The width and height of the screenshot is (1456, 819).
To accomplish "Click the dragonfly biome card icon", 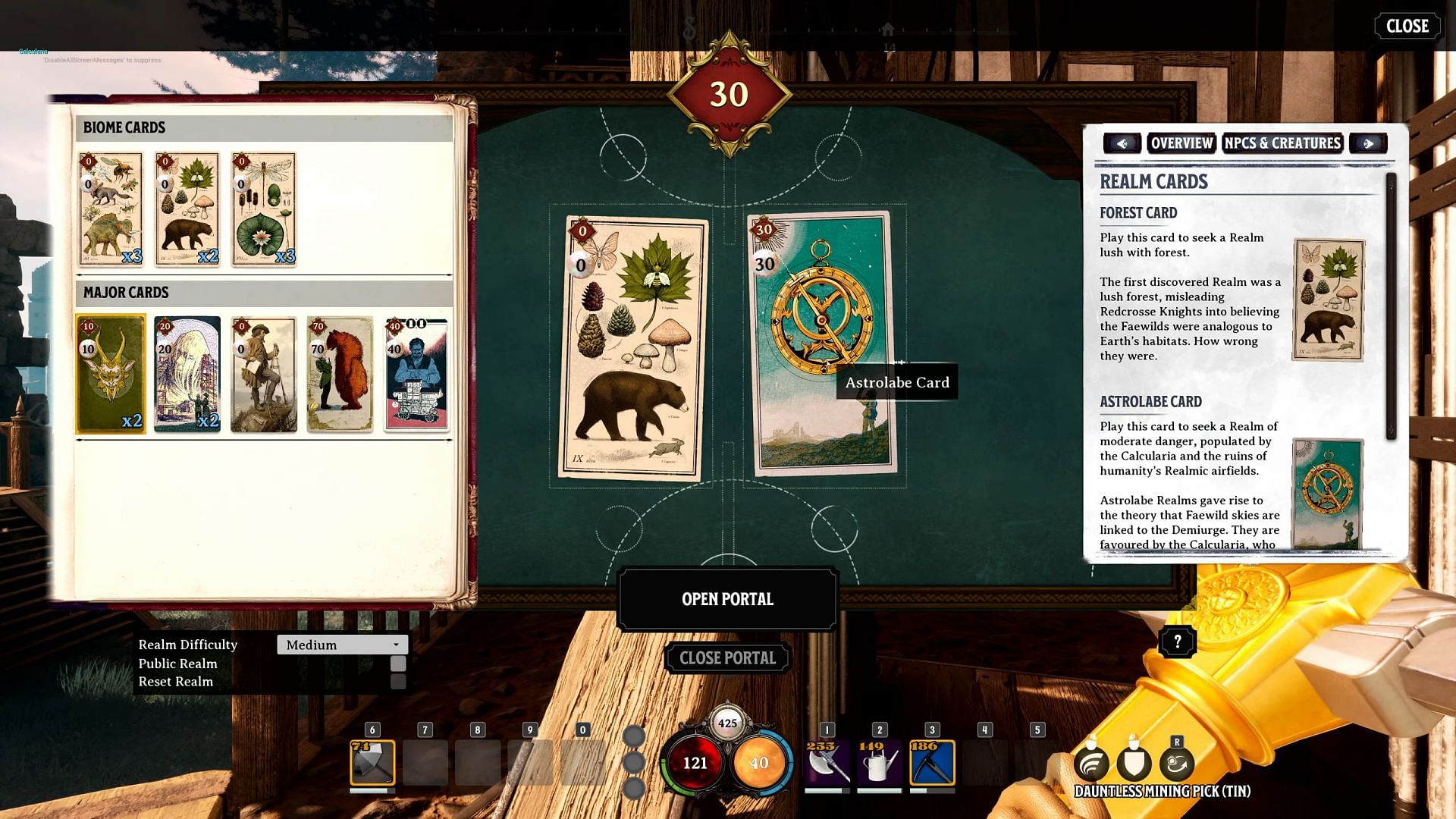I will click(x=263, y=207).
